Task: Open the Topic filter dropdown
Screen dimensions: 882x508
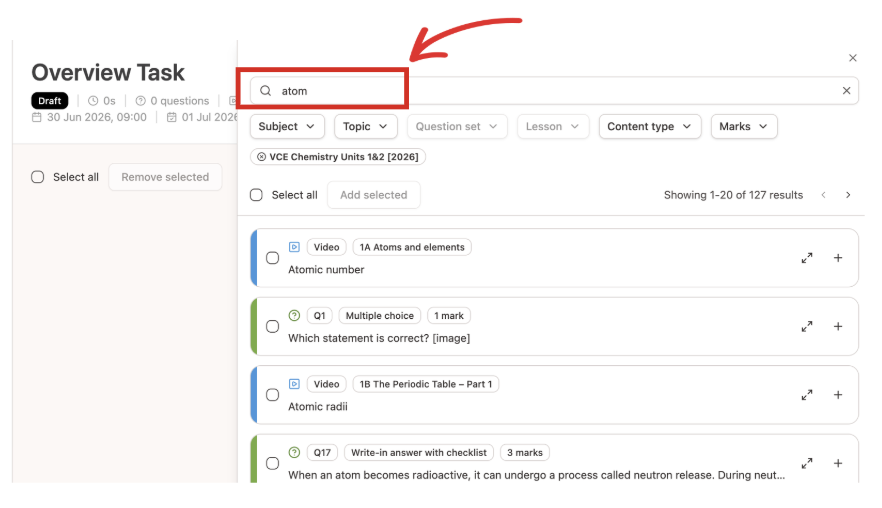Action: pos(366,127)
